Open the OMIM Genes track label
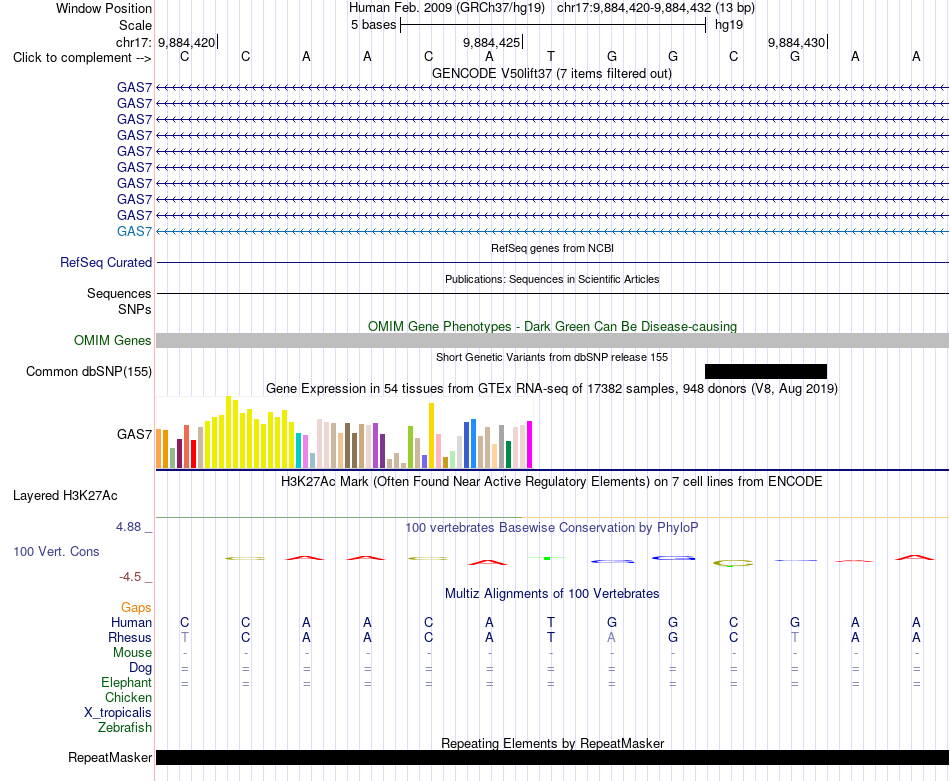Screen dimensions: 950x781 [x=113, y=341]
